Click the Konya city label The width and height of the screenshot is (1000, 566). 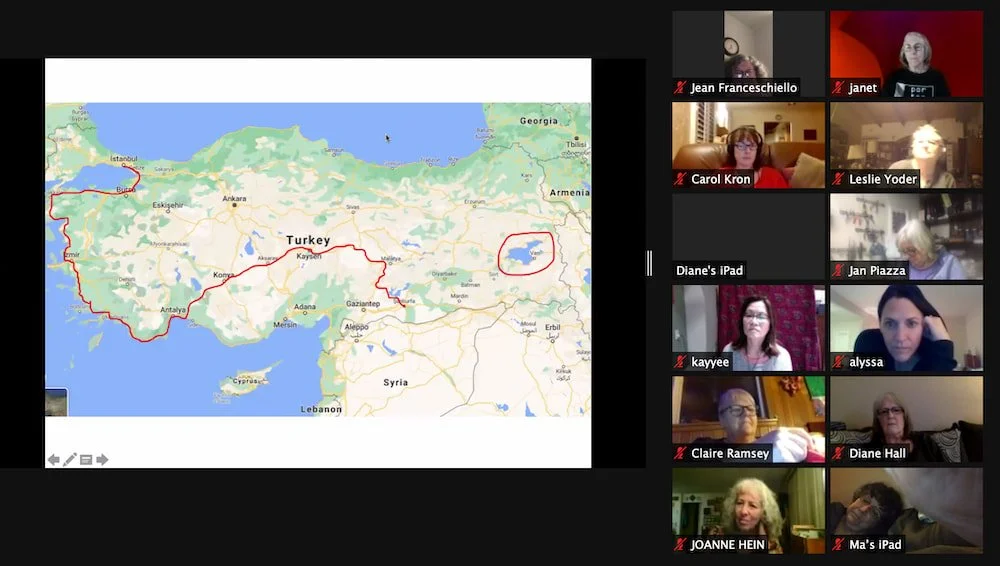click(x=223, y=275)
